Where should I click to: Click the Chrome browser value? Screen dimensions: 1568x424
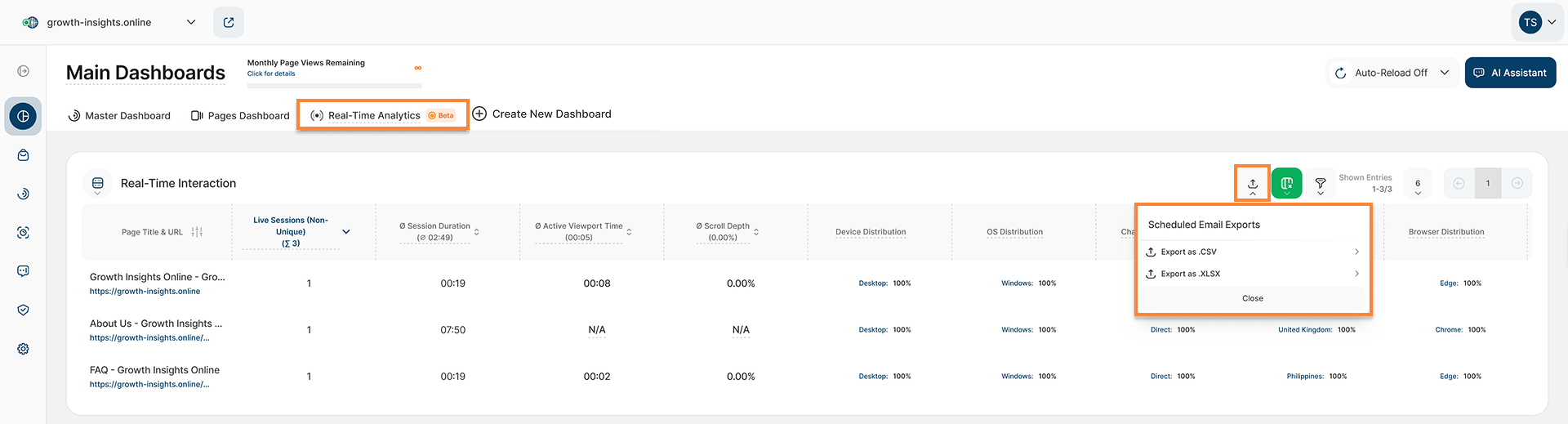coord(1460,330)
